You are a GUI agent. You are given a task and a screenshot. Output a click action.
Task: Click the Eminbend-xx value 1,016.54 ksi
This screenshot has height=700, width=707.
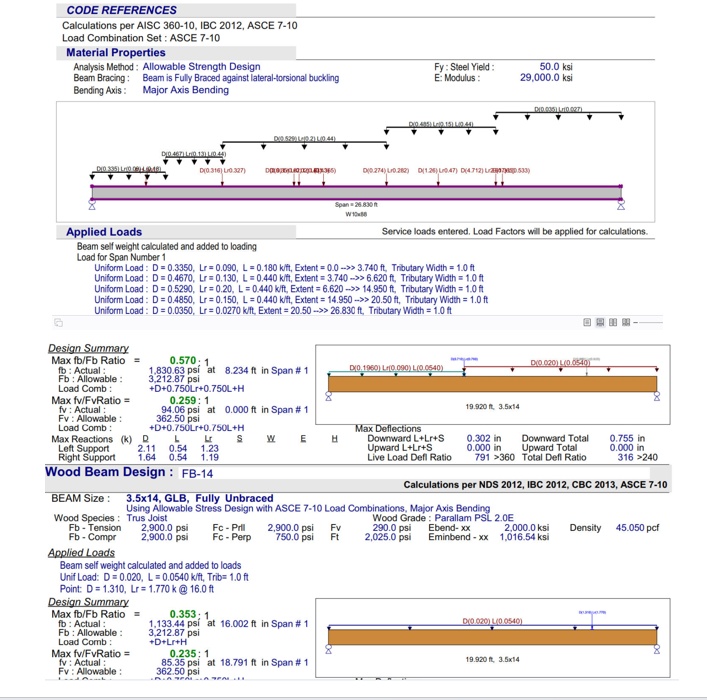point(524,537)
